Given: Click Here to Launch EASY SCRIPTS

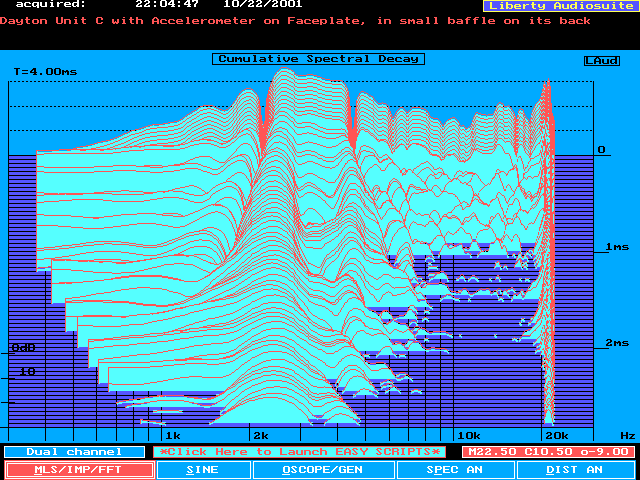Looking at the screenshot, I should coord(299,452).
